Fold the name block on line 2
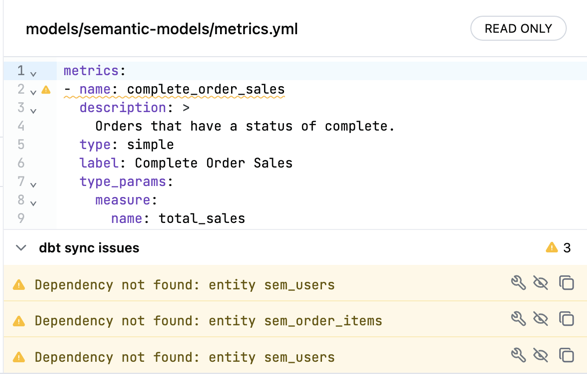 tap(33, 92)
